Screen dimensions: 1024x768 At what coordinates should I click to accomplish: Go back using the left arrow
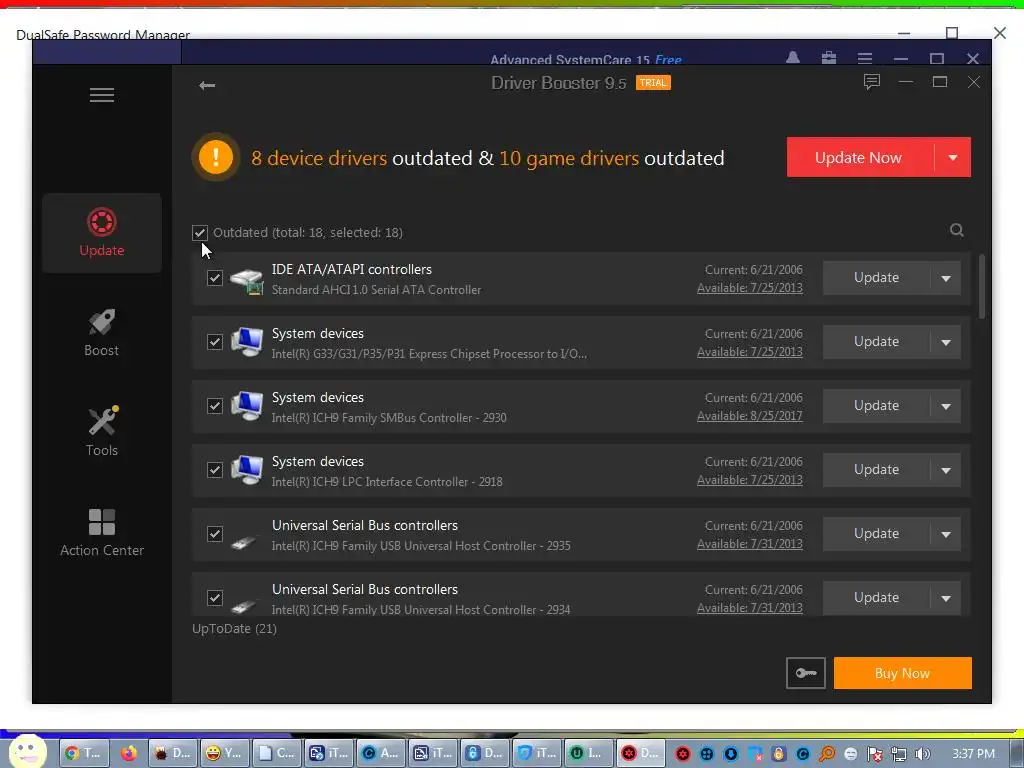[207, 85]
